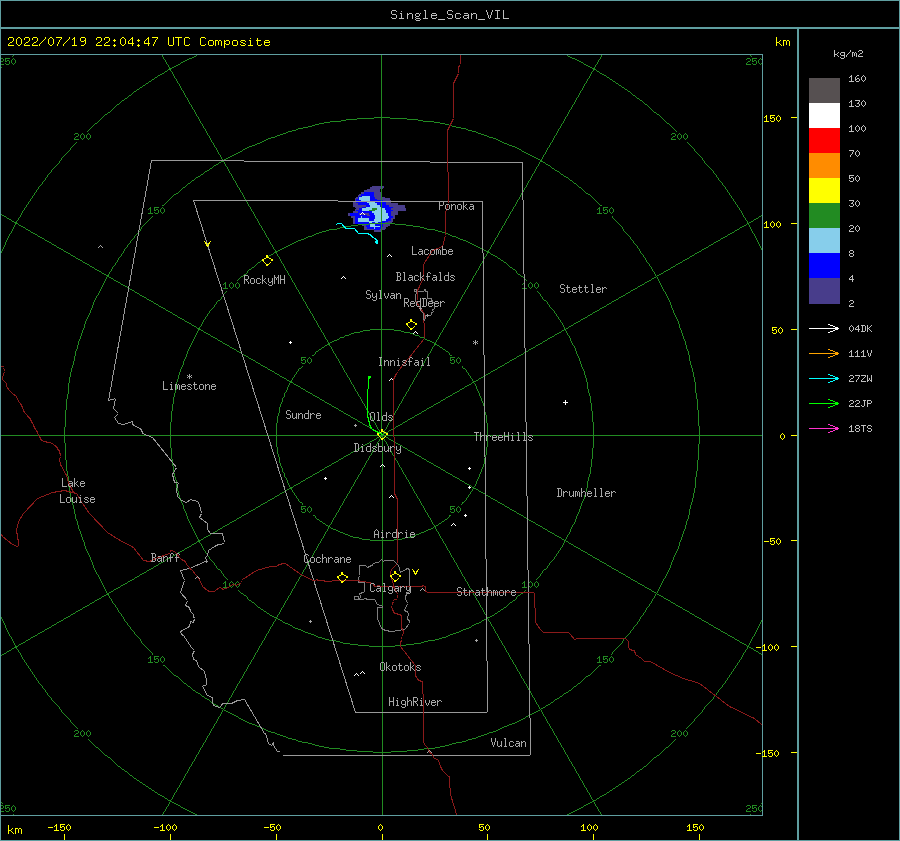
Task: Click the Lake Louise label
Action: (x=77, y=491)
